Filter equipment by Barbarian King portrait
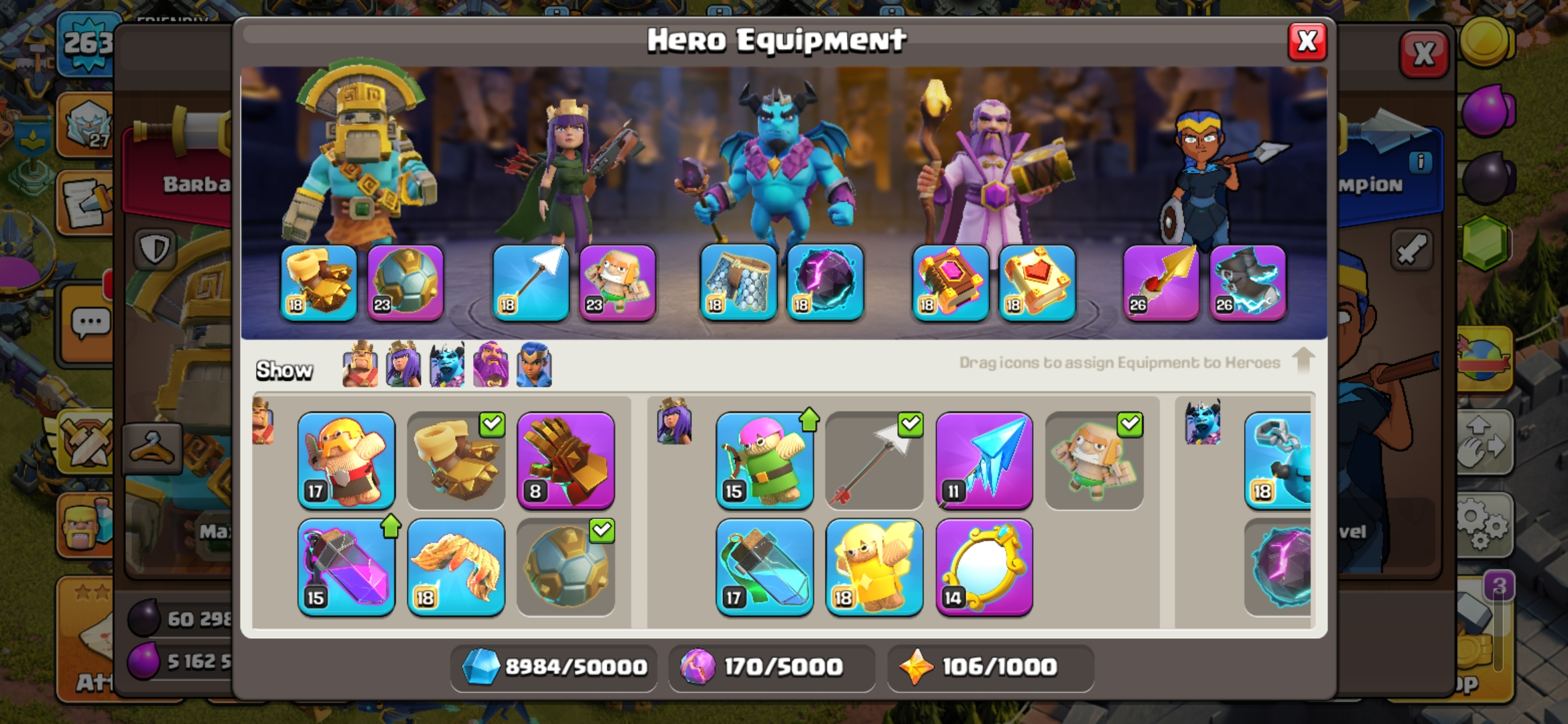 click(x=360, y=365)
